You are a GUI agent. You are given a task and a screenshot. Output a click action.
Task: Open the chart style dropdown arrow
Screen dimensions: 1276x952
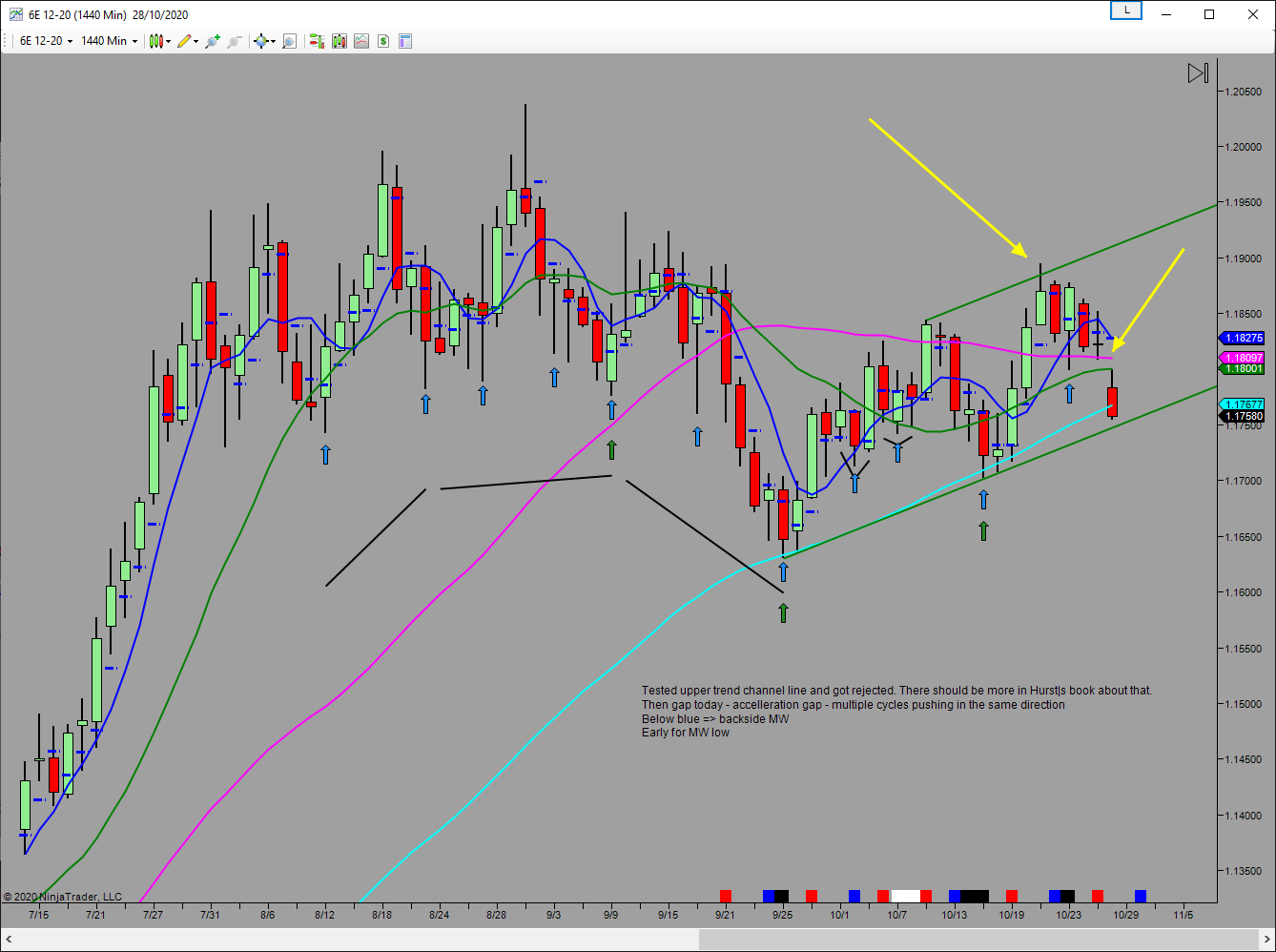pos(169,42)
